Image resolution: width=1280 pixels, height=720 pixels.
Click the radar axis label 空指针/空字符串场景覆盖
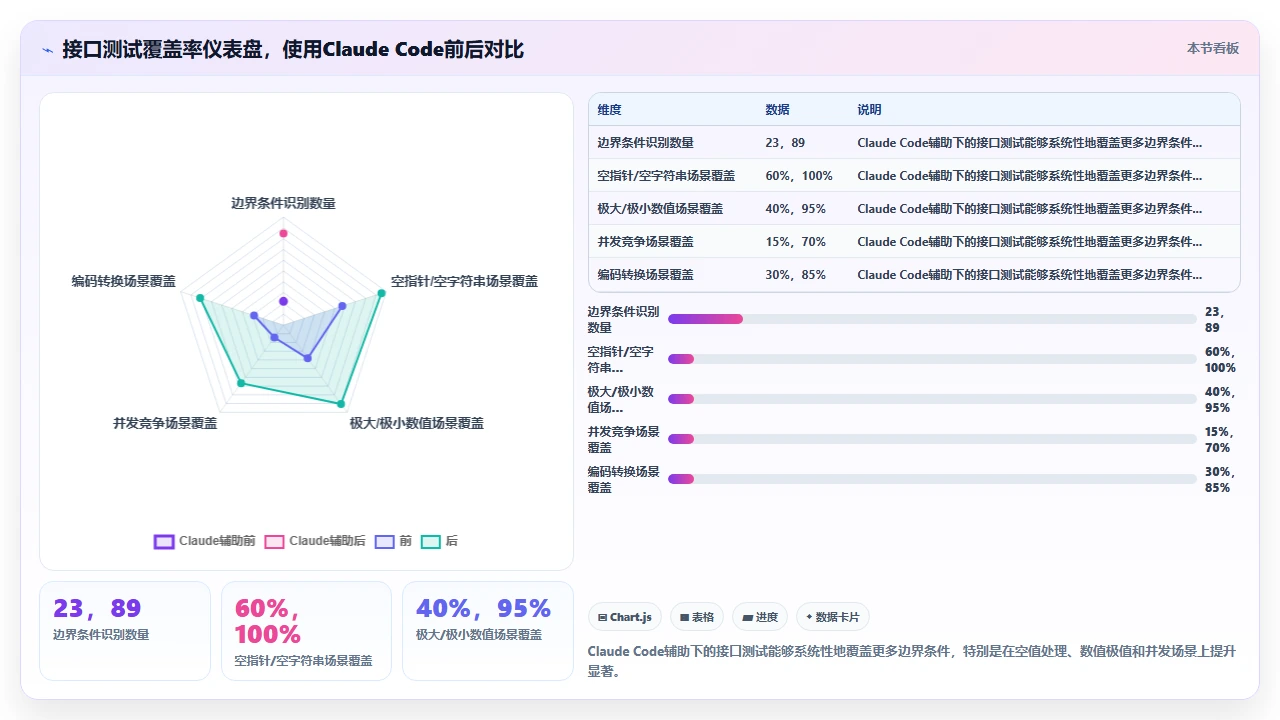click(x=465, y=282)
